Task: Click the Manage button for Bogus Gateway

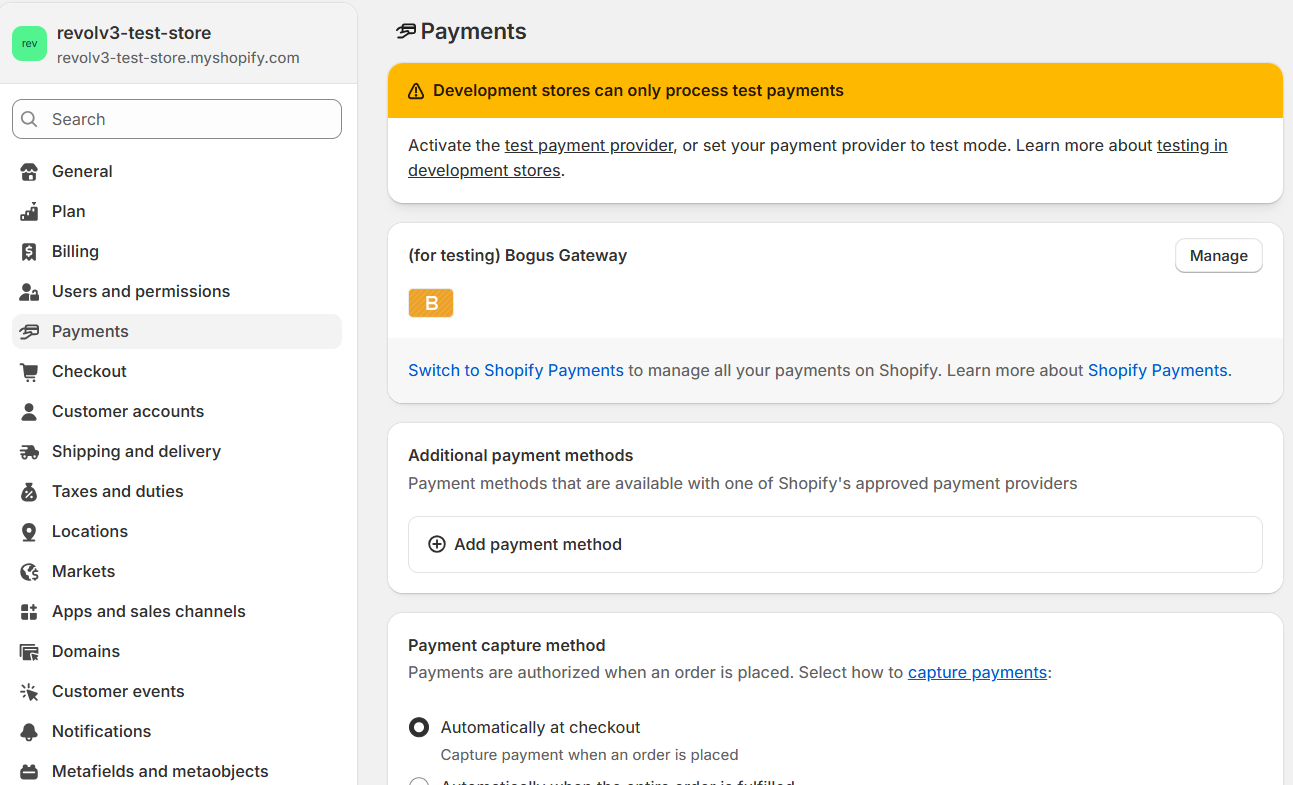Action: coord(1218,255)
